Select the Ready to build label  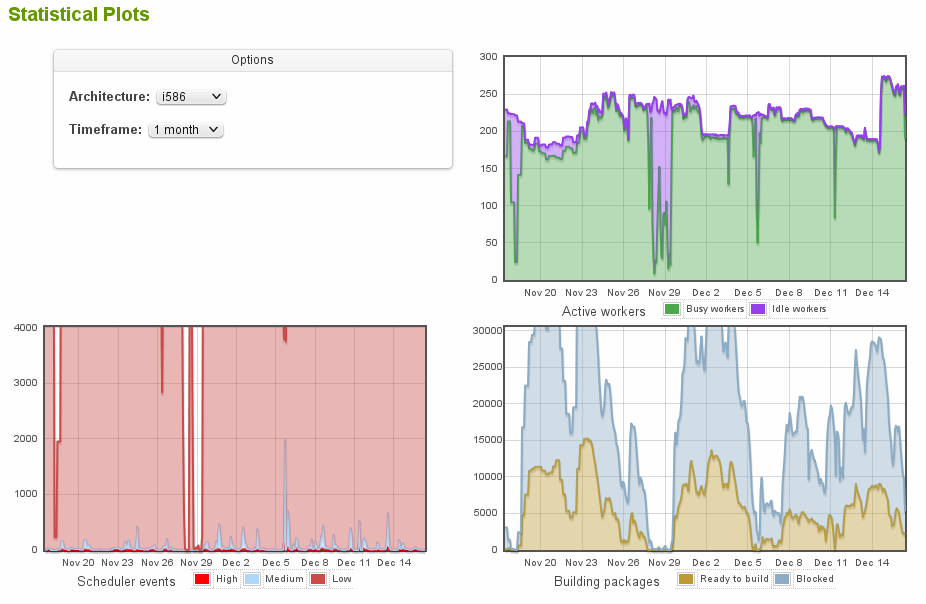[734, 579]
